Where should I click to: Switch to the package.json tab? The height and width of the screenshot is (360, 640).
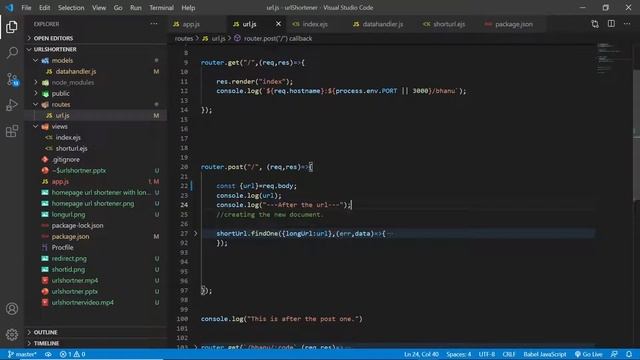click(x=513, y=24)
